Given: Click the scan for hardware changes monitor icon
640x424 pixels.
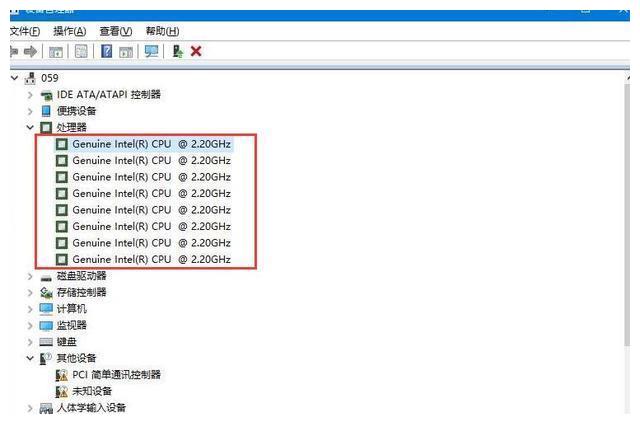Looking at the screenshot, I should pos(151,51).
